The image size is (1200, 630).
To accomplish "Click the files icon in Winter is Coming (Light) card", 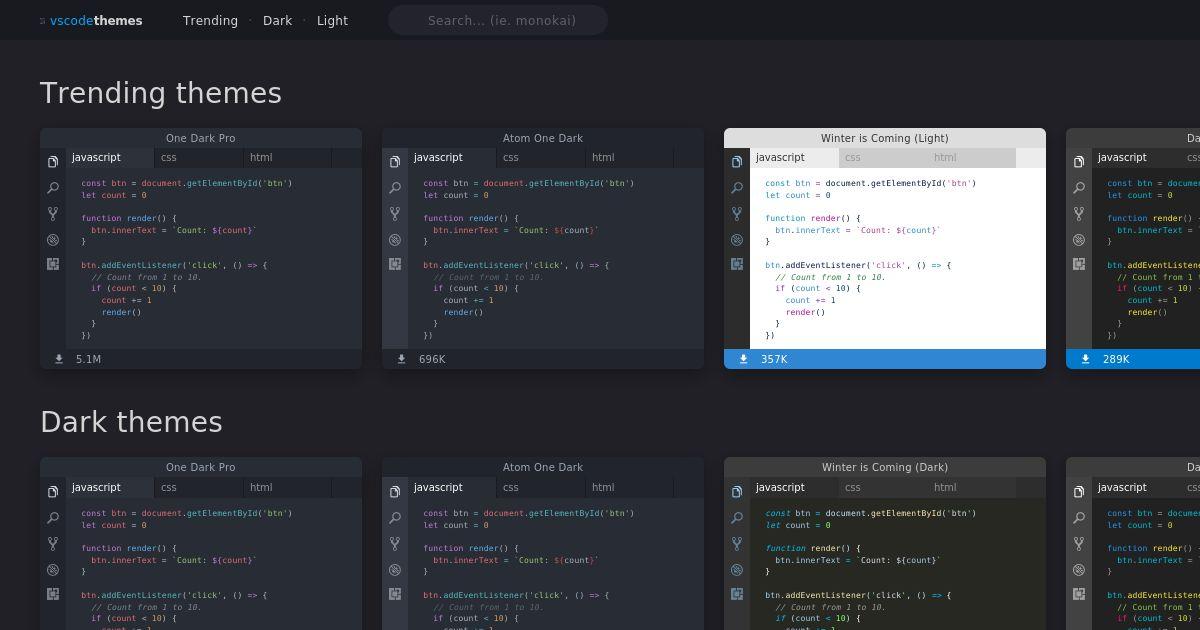I will 737,161.
